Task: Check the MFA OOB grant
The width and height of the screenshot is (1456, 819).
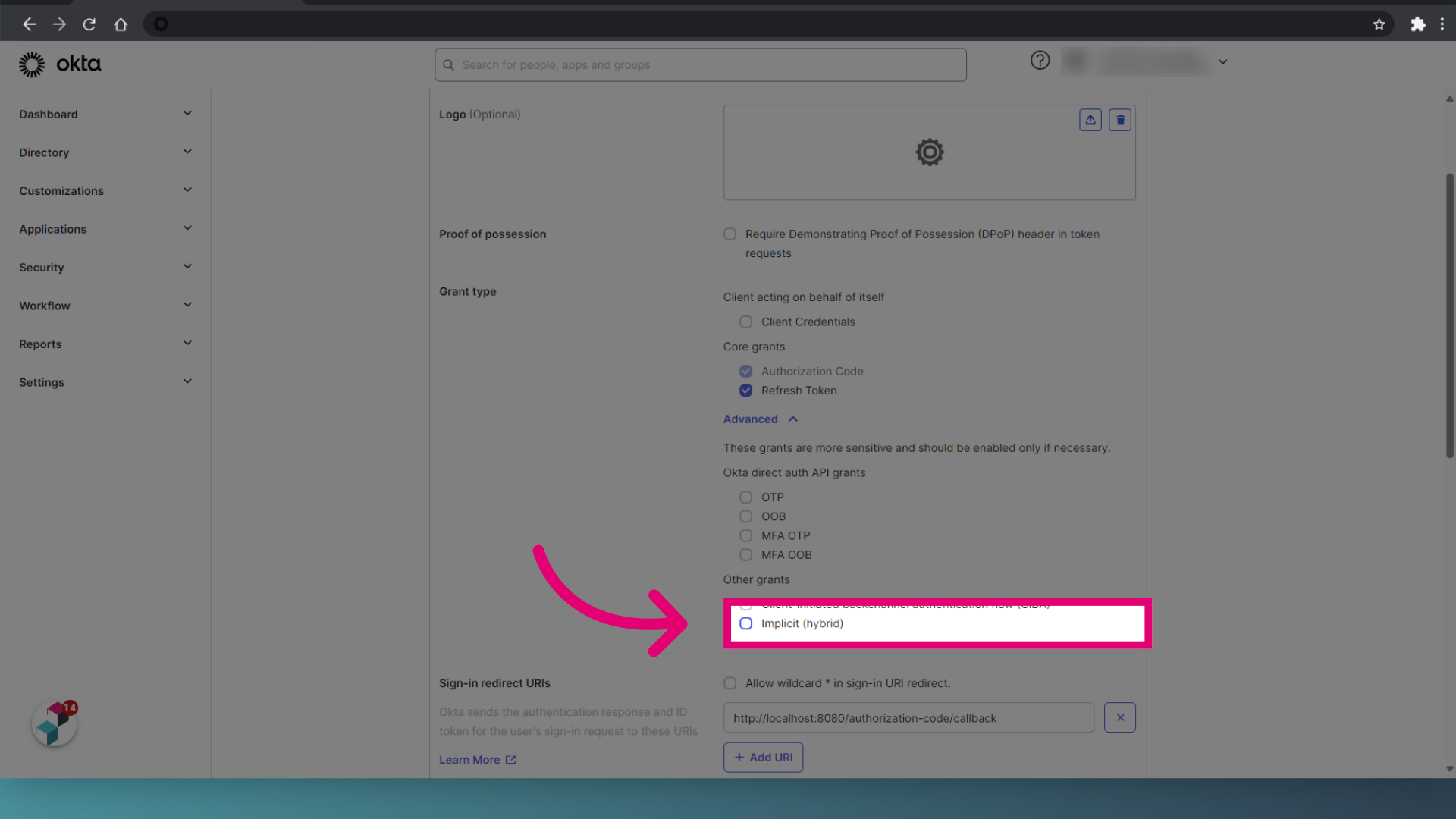Action: (746, 555)
